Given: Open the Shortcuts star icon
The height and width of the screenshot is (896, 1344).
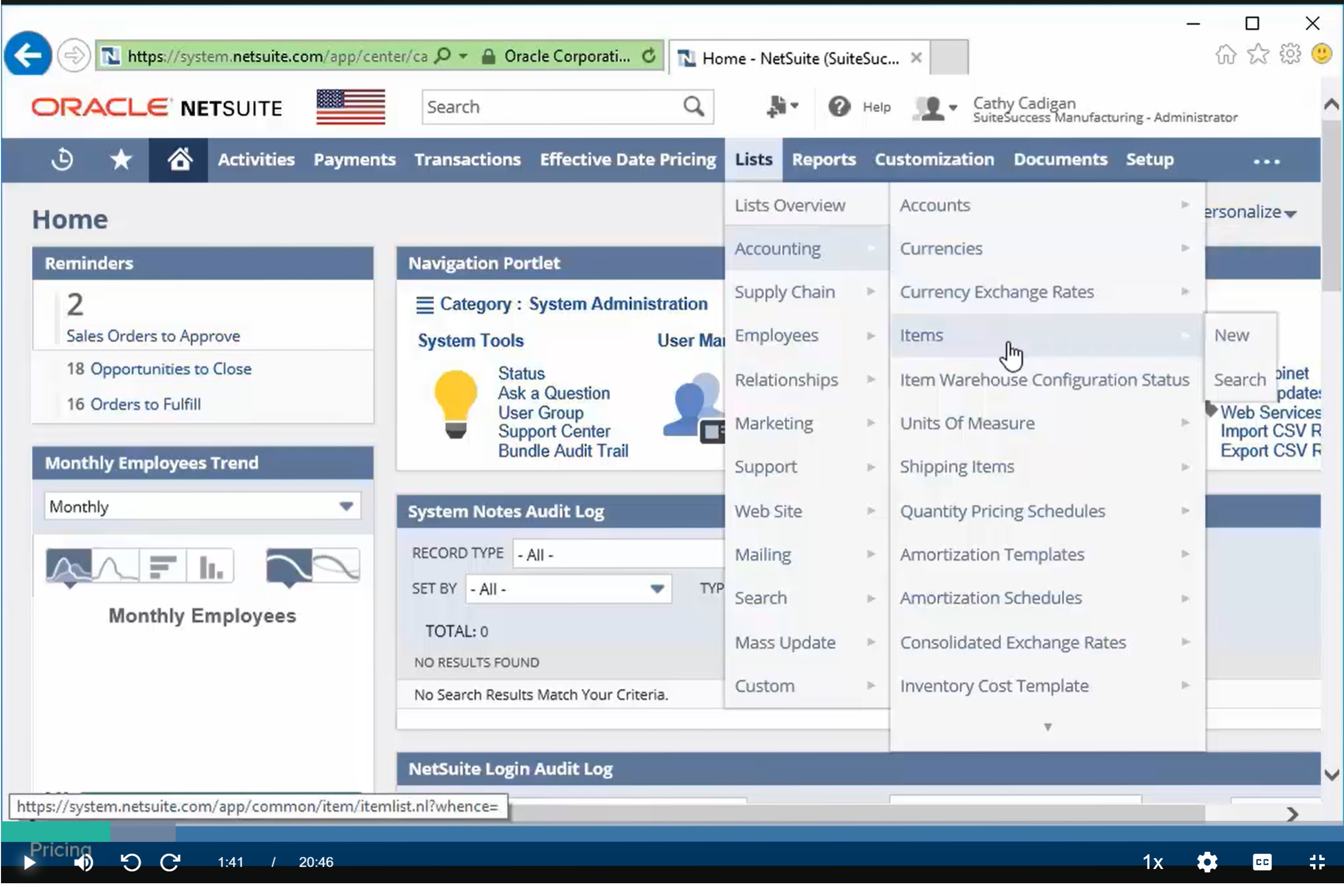Looking at the screenshot, I should tap(120, 160).
